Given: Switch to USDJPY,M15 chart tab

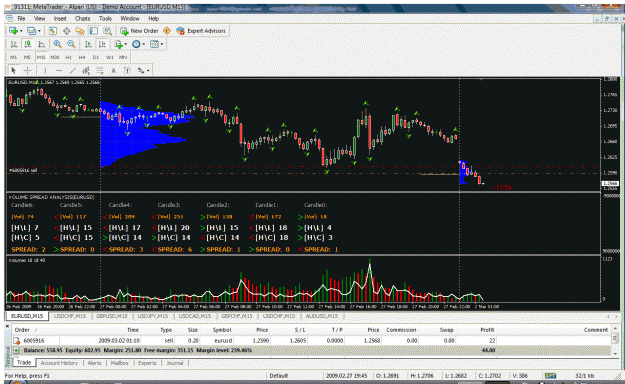Looking at the screenshot, I should 153,316.
